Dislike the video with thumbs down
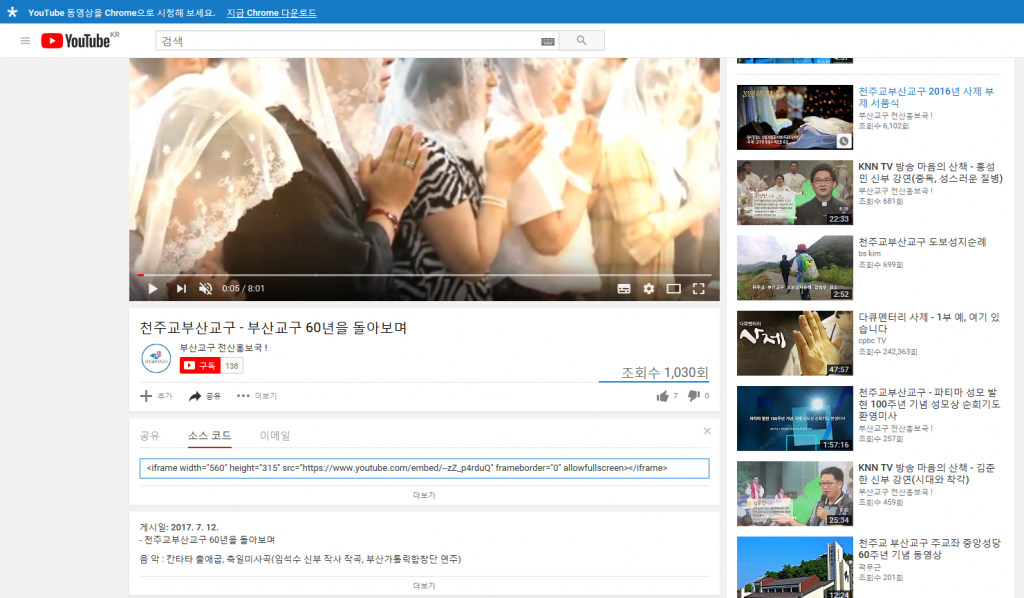Image resolution: width=1024 pixels, height=598 pixels. point(693,396)
